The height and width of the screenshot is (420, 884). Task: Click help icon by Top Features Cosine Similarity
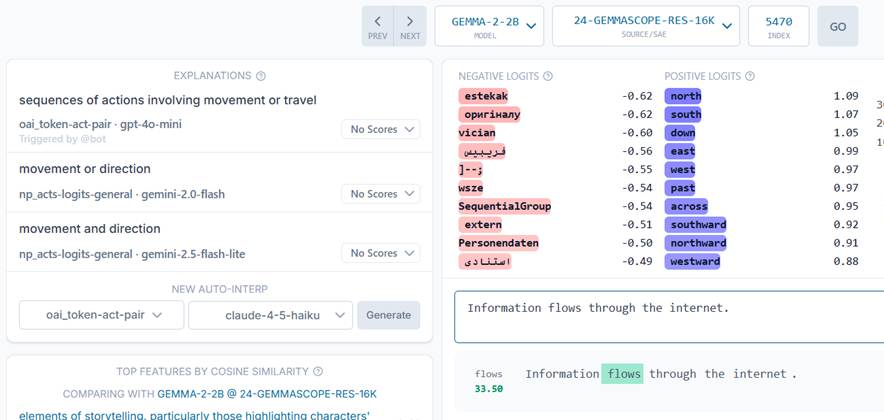coord(318,372)
